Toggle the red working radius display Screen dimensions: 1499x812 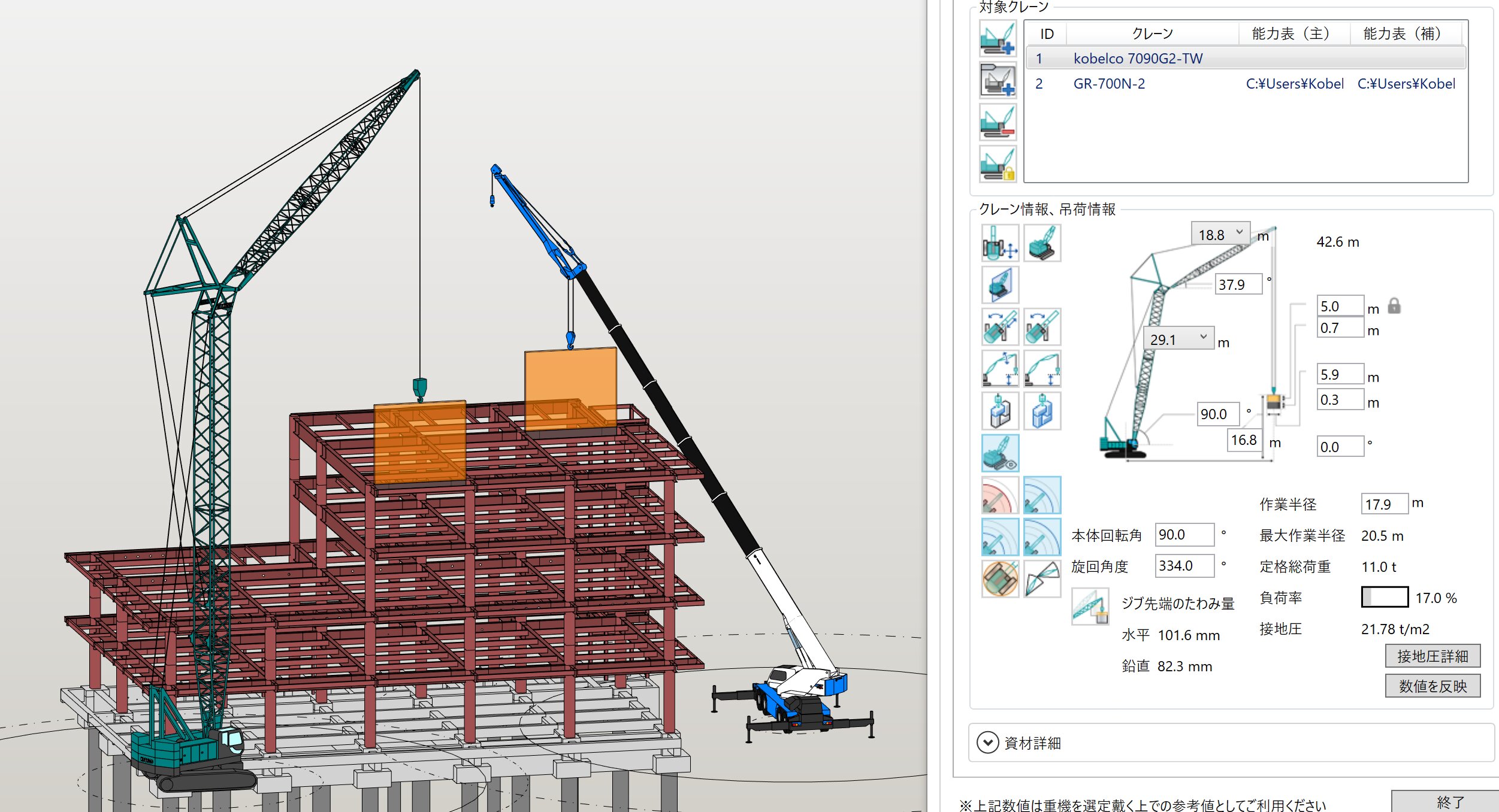coord(1000,495)
